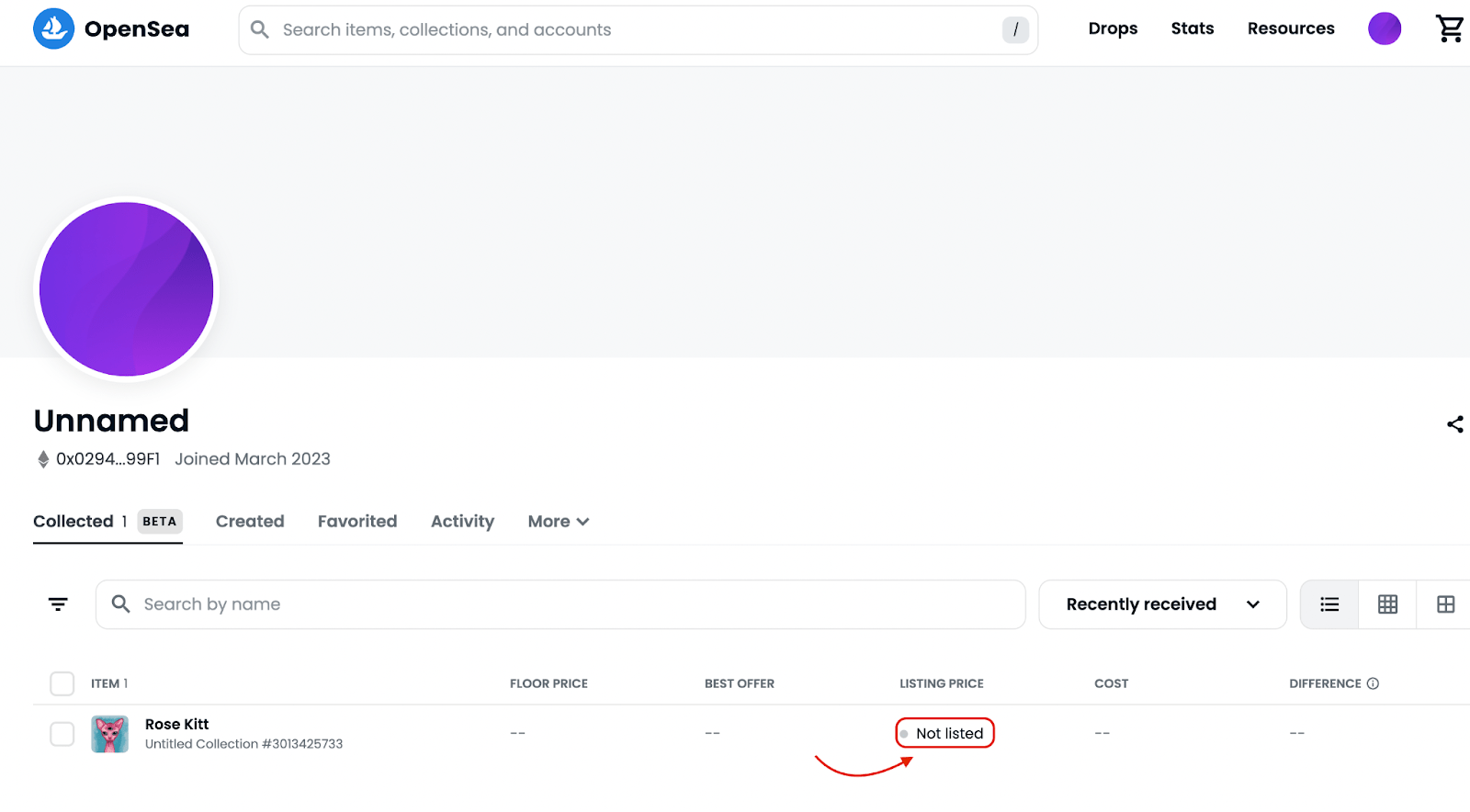Open the Created tab
This screenshot has height=812, width=1470.
(250, 522)
